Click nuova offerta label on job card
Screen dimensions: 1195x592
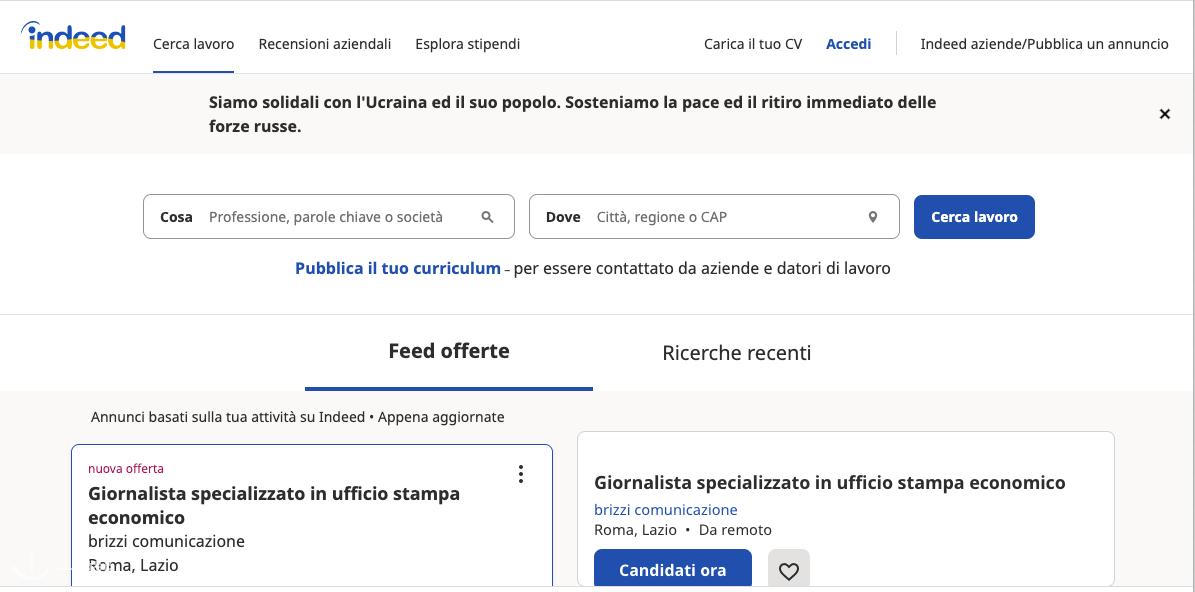126,469
